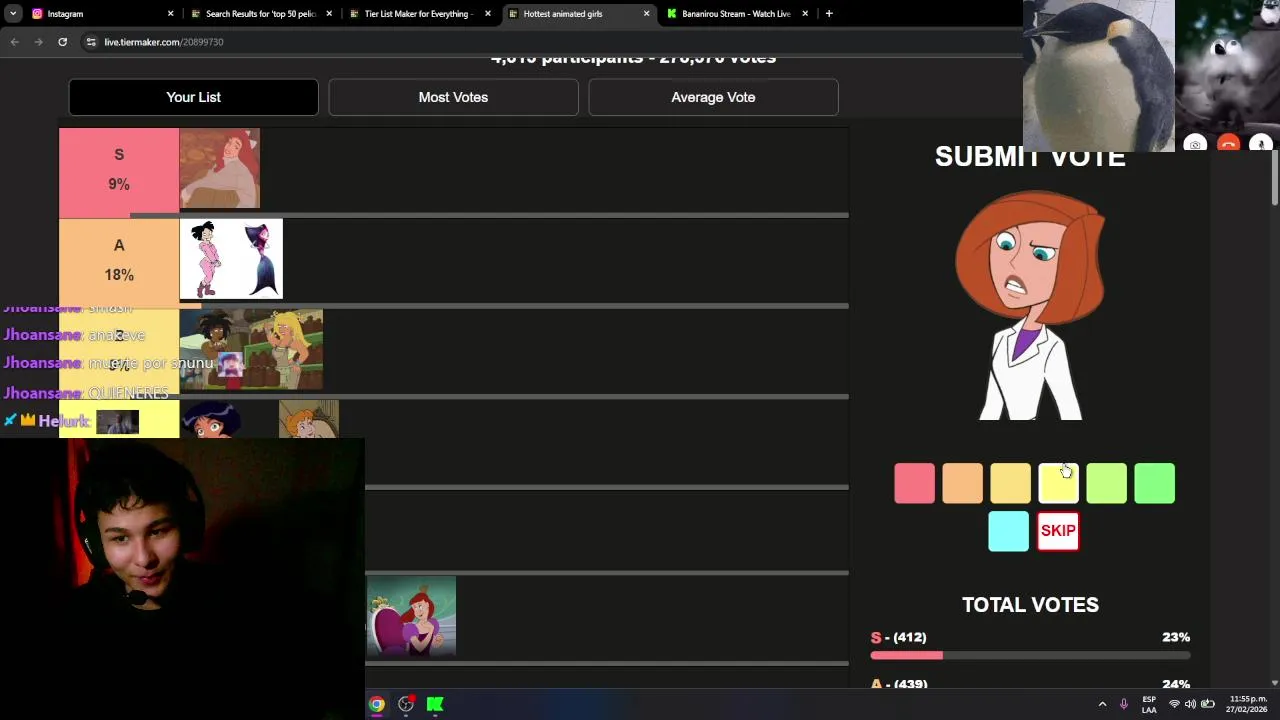Expand the tab search dropdown arrow
Screen dimensions: 1280x720
tap(13, 14)
